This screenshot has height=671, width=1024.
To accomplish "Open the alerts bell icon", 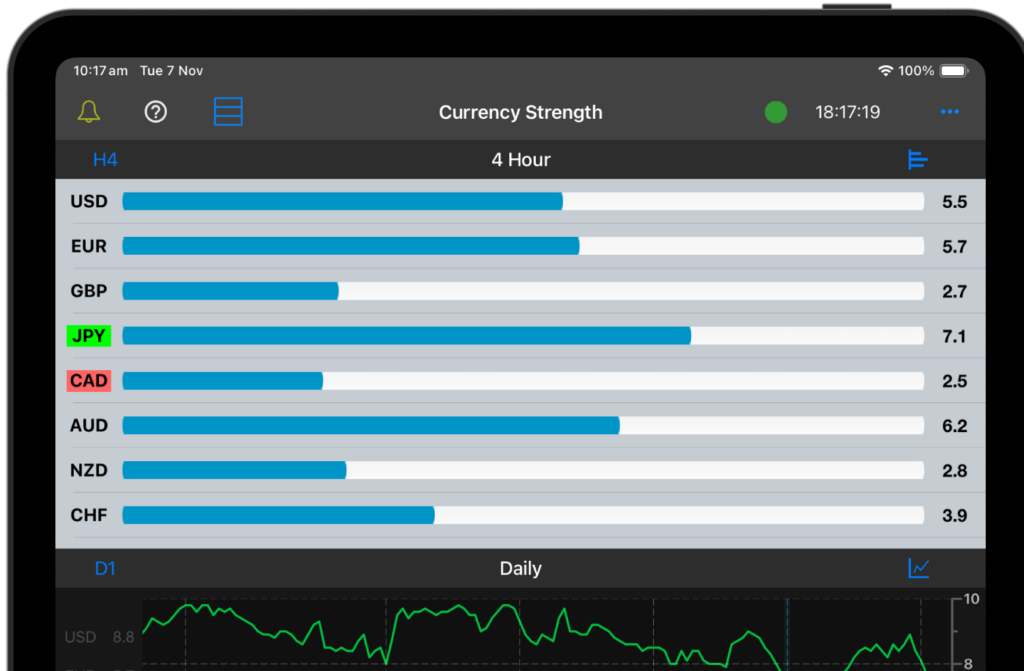I will 89,111.
